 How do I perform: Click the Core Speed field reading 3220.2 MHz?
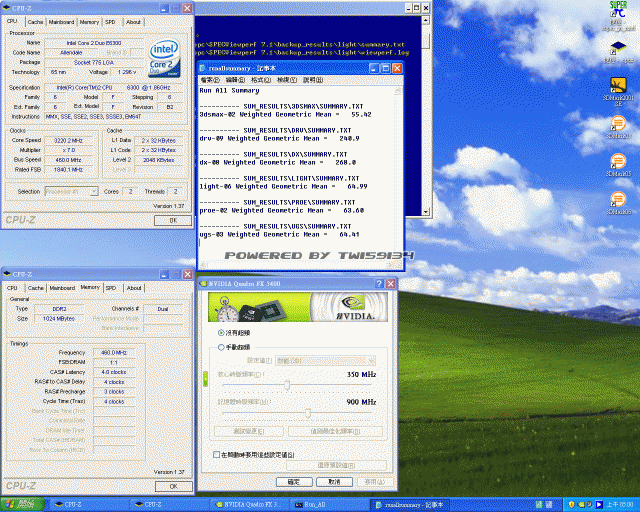[68, 140]
